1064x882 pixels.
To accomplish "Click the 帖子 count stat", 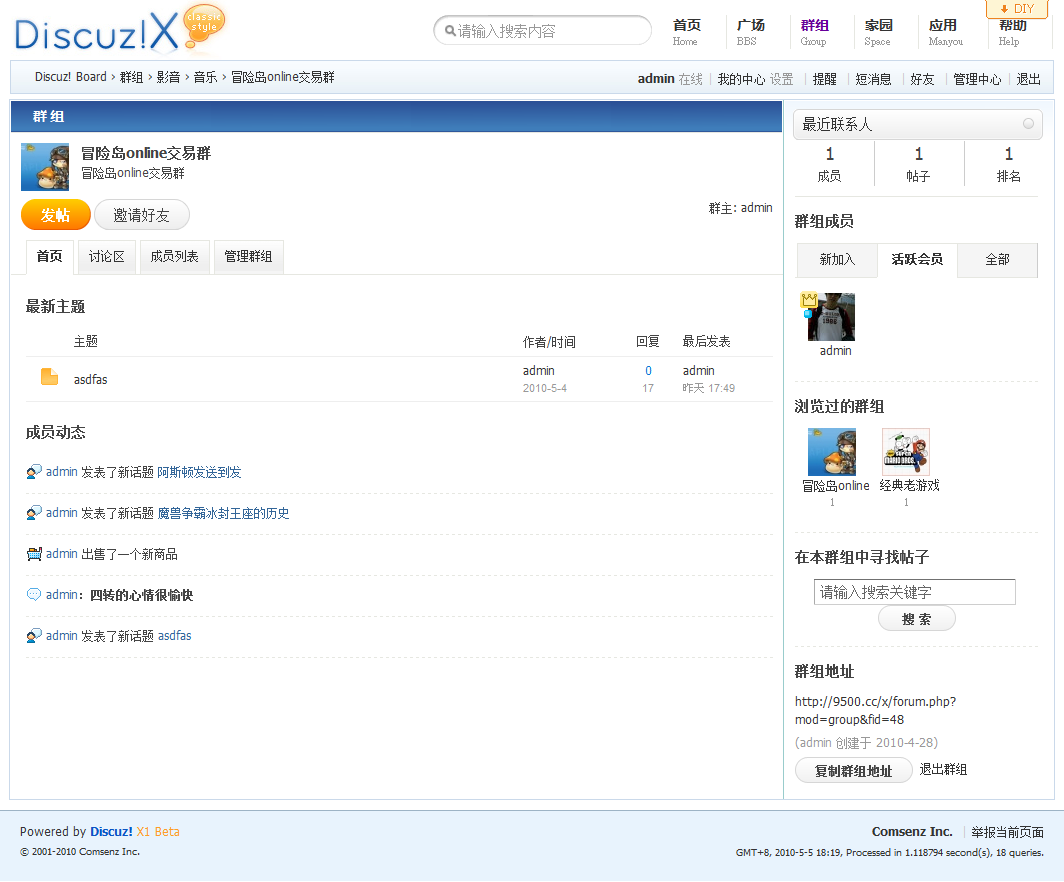I will 918,164.
